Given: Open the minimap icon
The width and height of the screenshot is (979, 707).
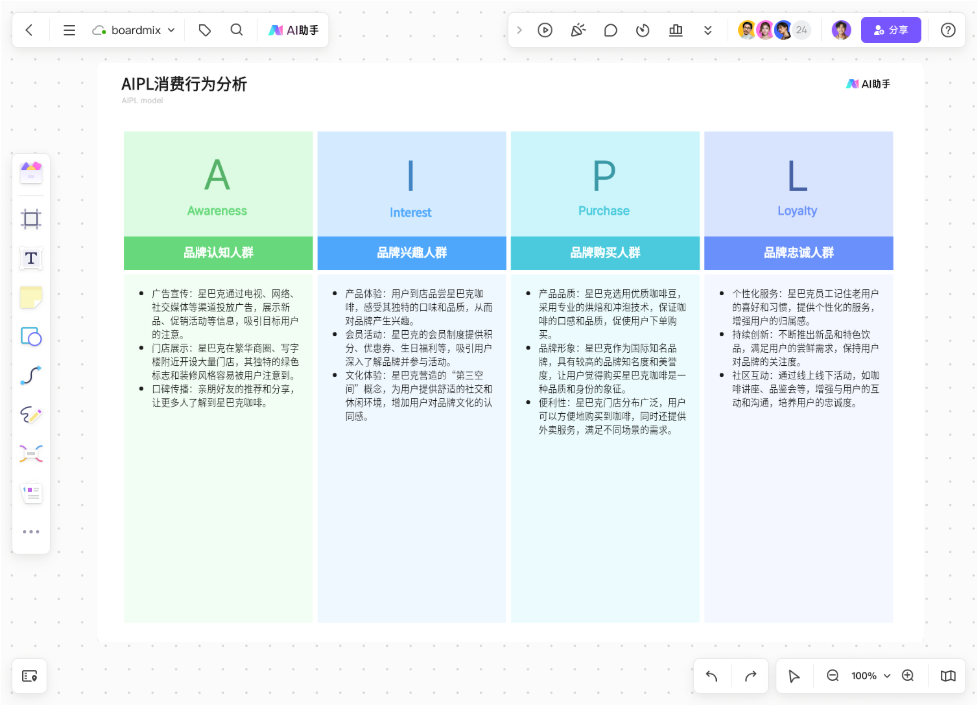Looking at the screenshot, I should [948, 676].
